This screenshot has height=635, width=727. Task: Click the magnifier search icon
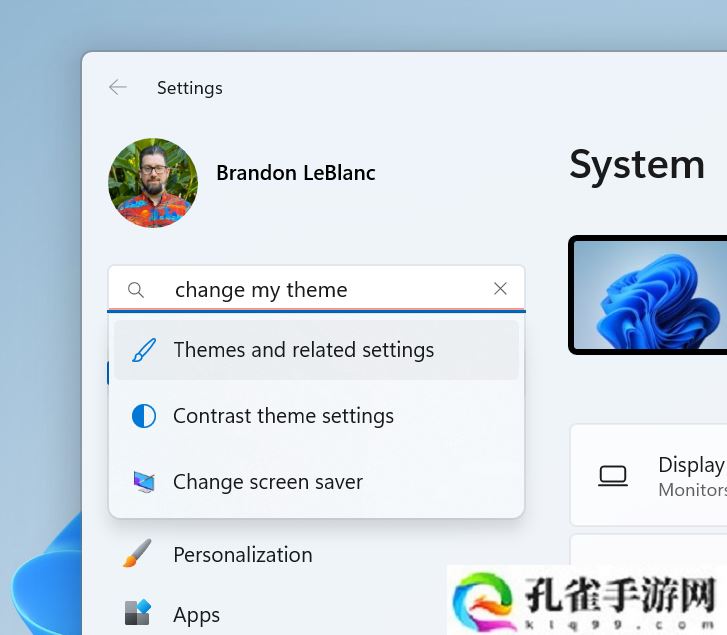tap(136, 290)
